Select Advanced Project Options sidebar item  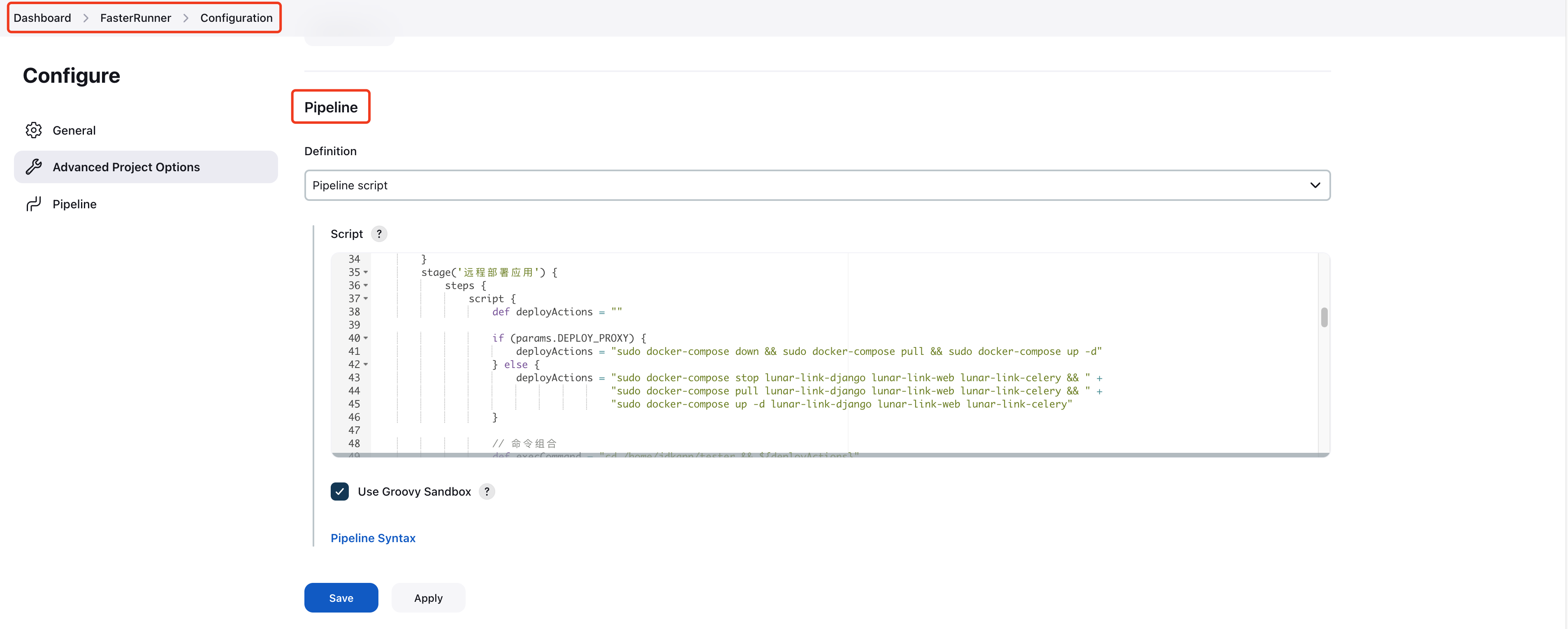[x=126, y=167]
